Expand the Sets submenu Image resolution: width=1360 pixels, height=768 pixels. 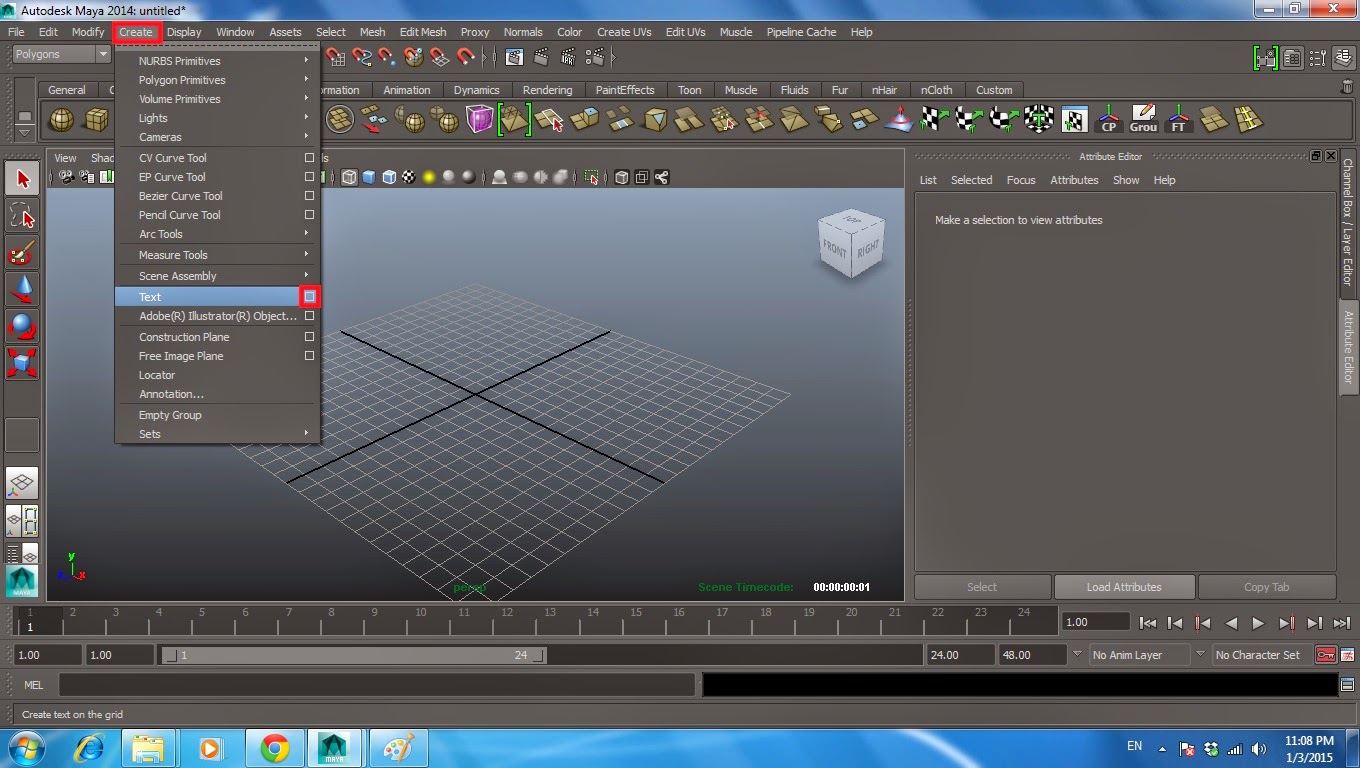pyautogui.click(x=217, y=434)
